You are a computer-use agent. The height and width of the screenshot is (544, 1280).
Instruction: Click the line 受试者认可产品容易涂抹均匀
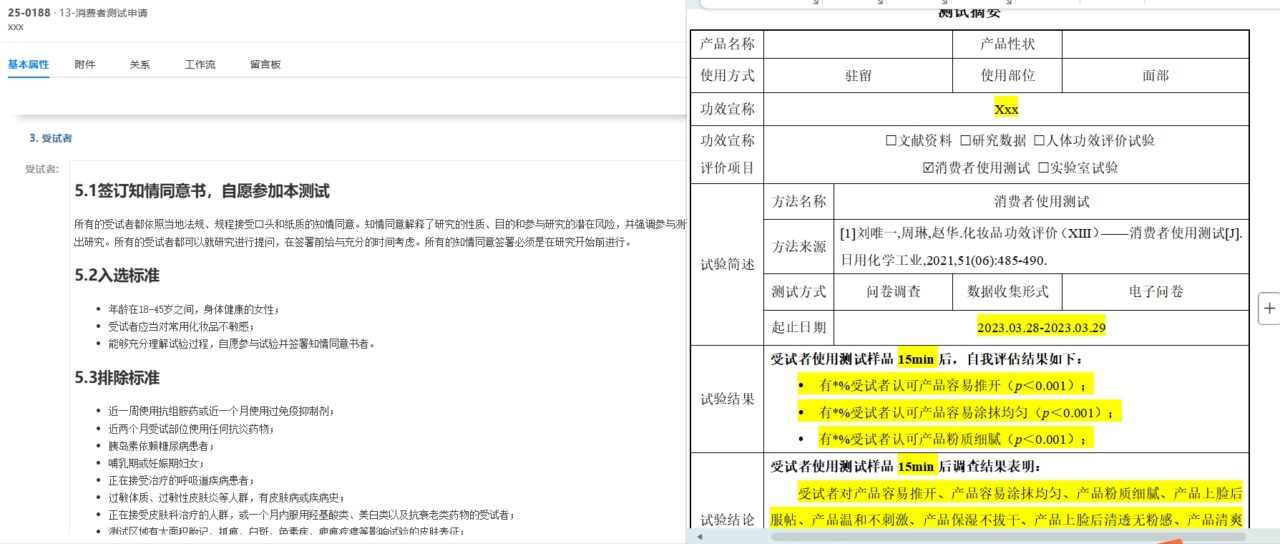click(x=969, y=412)
